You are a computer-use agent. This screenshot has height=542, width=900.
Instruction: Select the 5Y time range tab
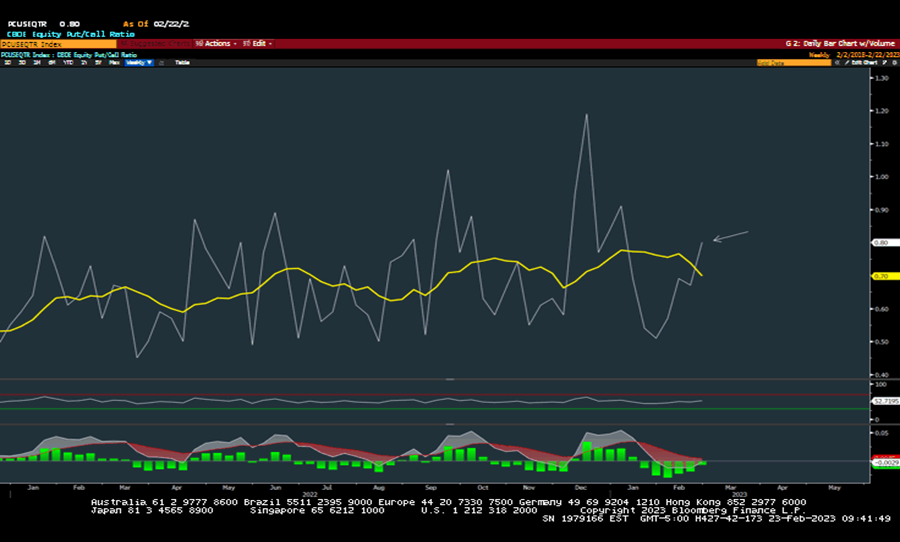point(98,63)
